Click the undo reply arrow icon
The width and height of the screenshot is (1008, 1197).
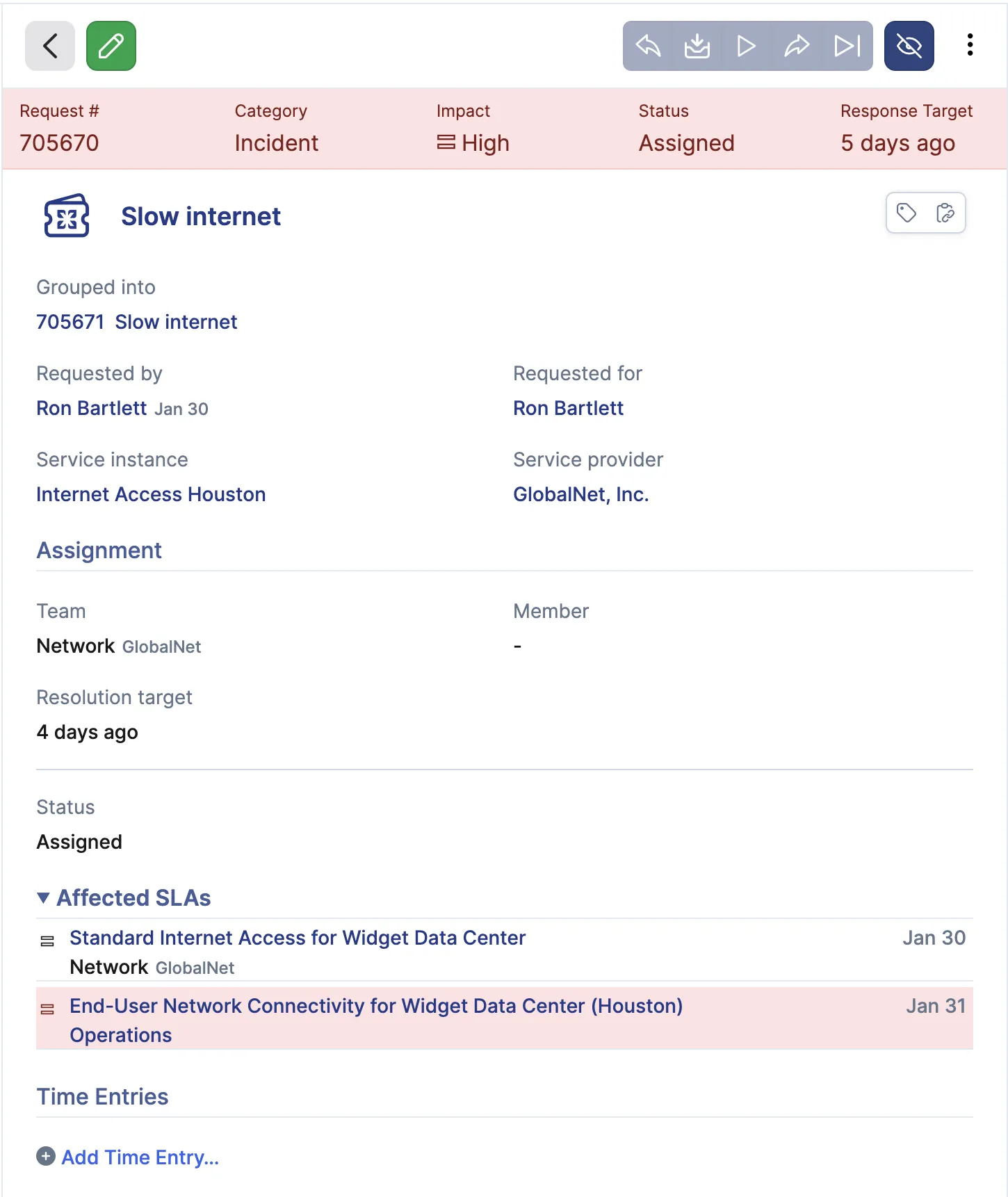[x=647, y=46]
